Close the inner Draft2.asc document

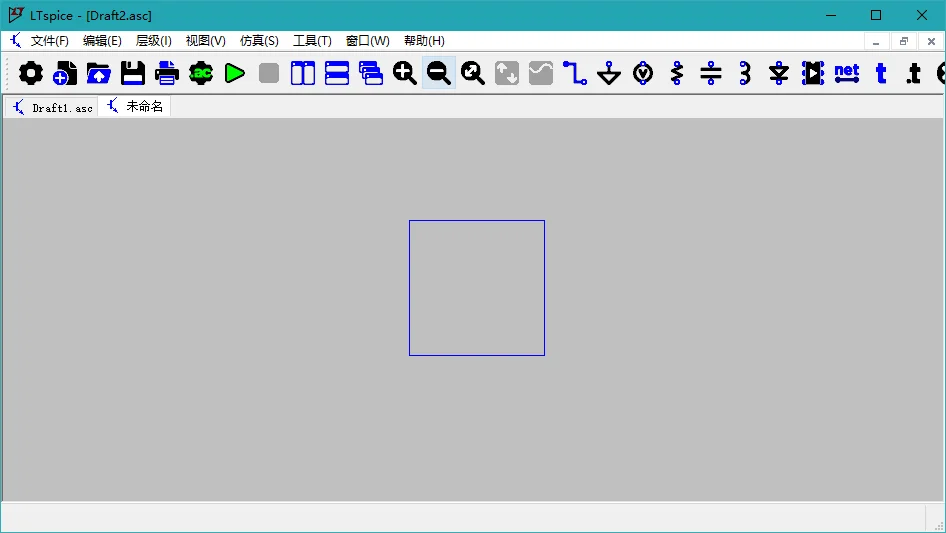[931, 42]
